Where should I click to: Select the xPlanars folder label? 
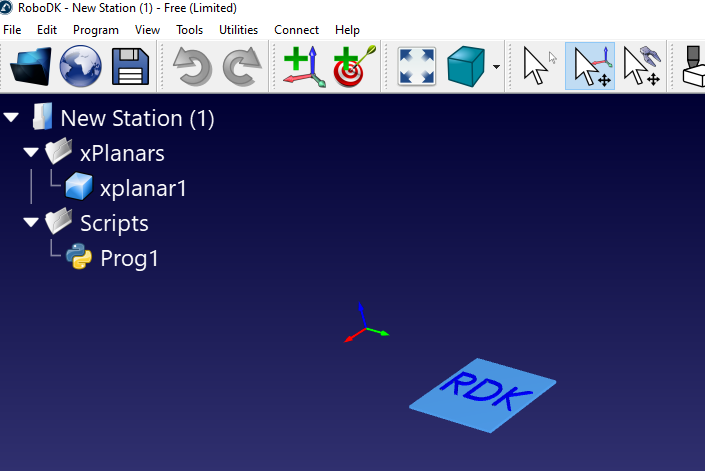click(122, 153)
